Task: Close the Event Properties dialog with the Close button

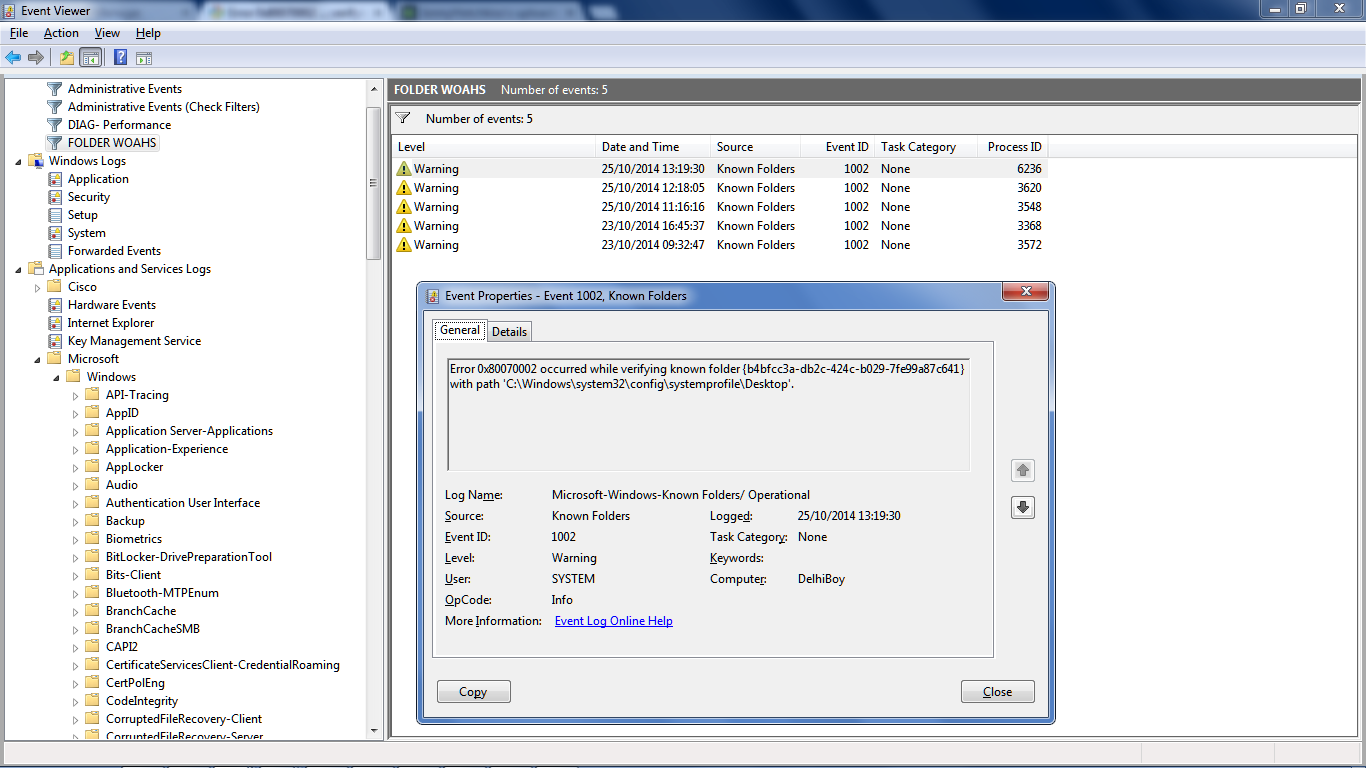Action: (x=997, y=692)
